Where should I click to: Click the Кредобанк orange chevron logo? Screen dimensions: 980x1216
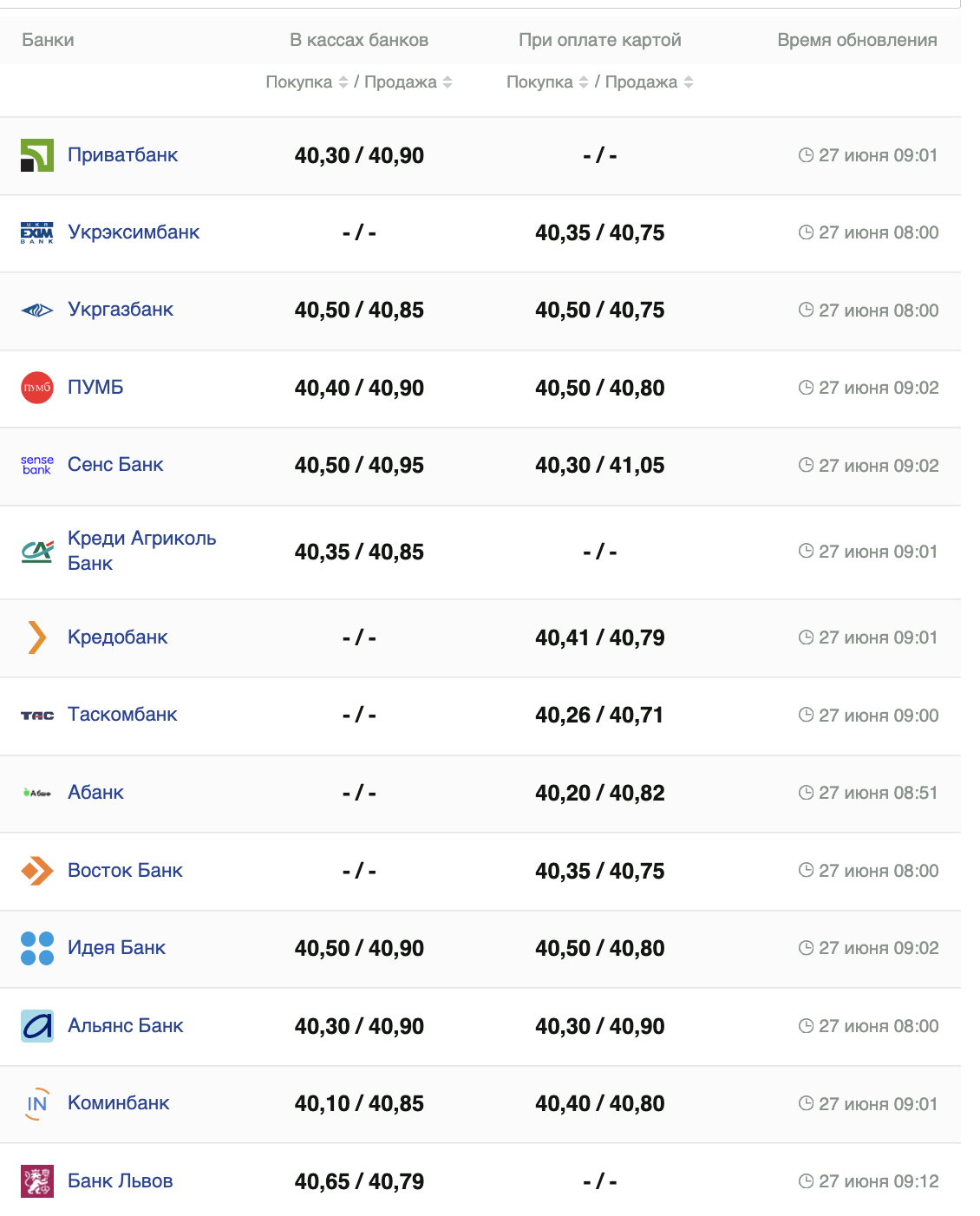click(37, 637)
